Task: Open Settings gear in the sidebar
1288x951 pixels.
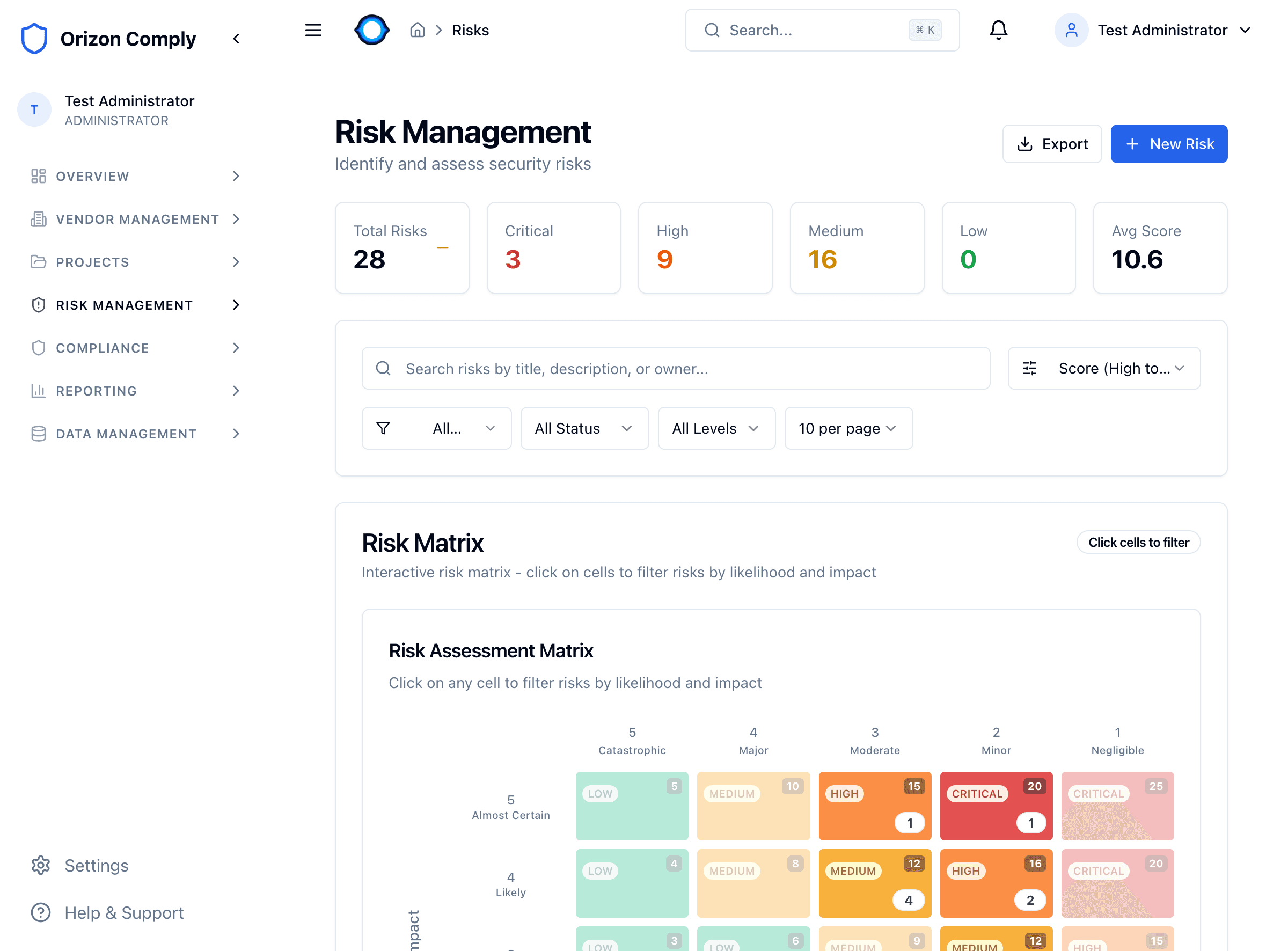Action: [41, 865]
